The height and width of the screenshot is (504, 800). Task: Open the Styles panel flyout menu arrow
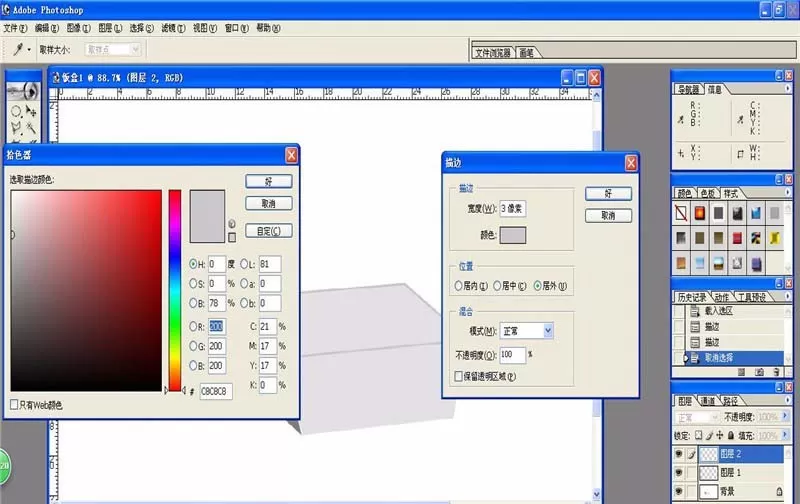(x=788, y=192)
